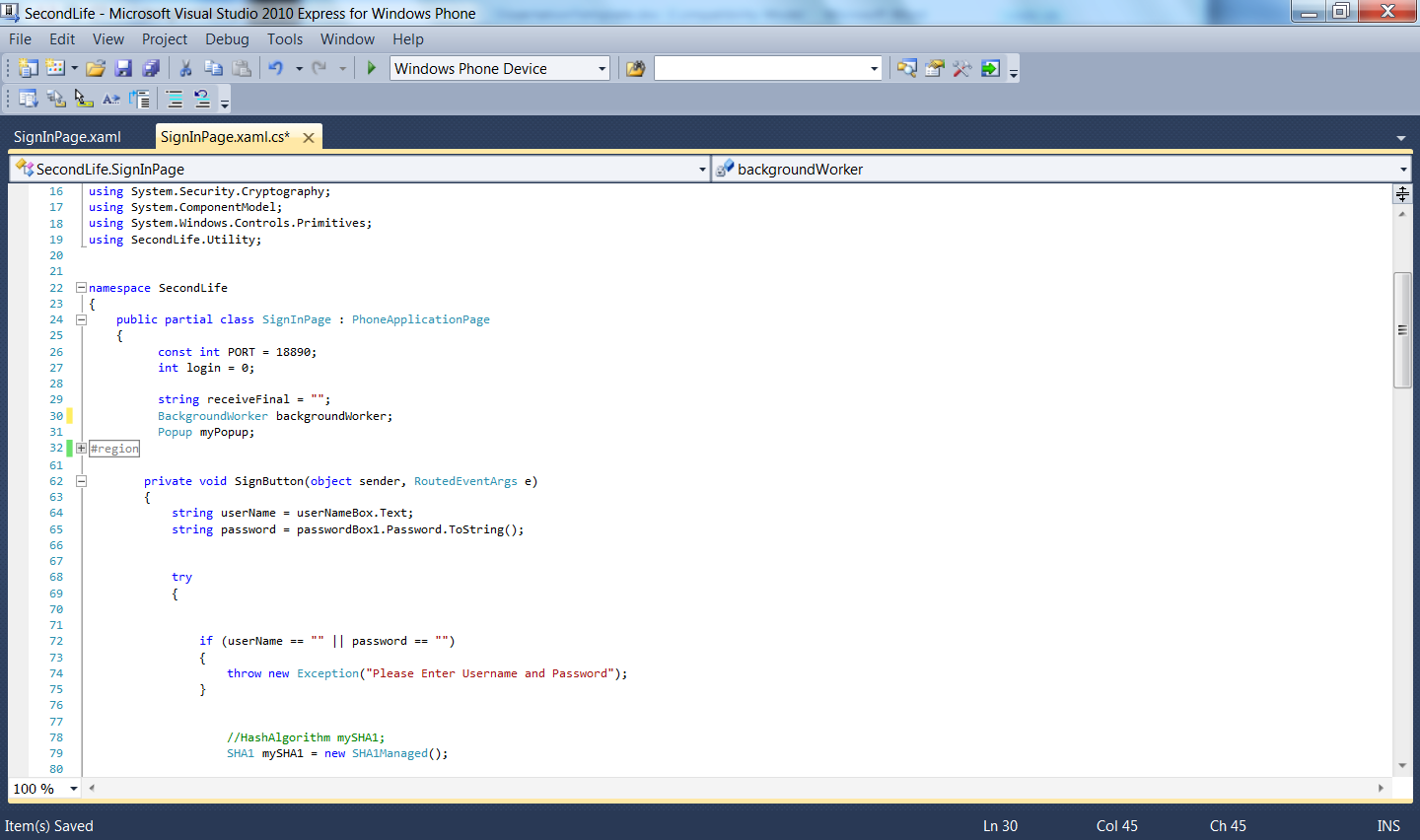Open the View menu
The height and width of the screenshot is (840, 1420).
pyautogui.click(x=108, y=39)
